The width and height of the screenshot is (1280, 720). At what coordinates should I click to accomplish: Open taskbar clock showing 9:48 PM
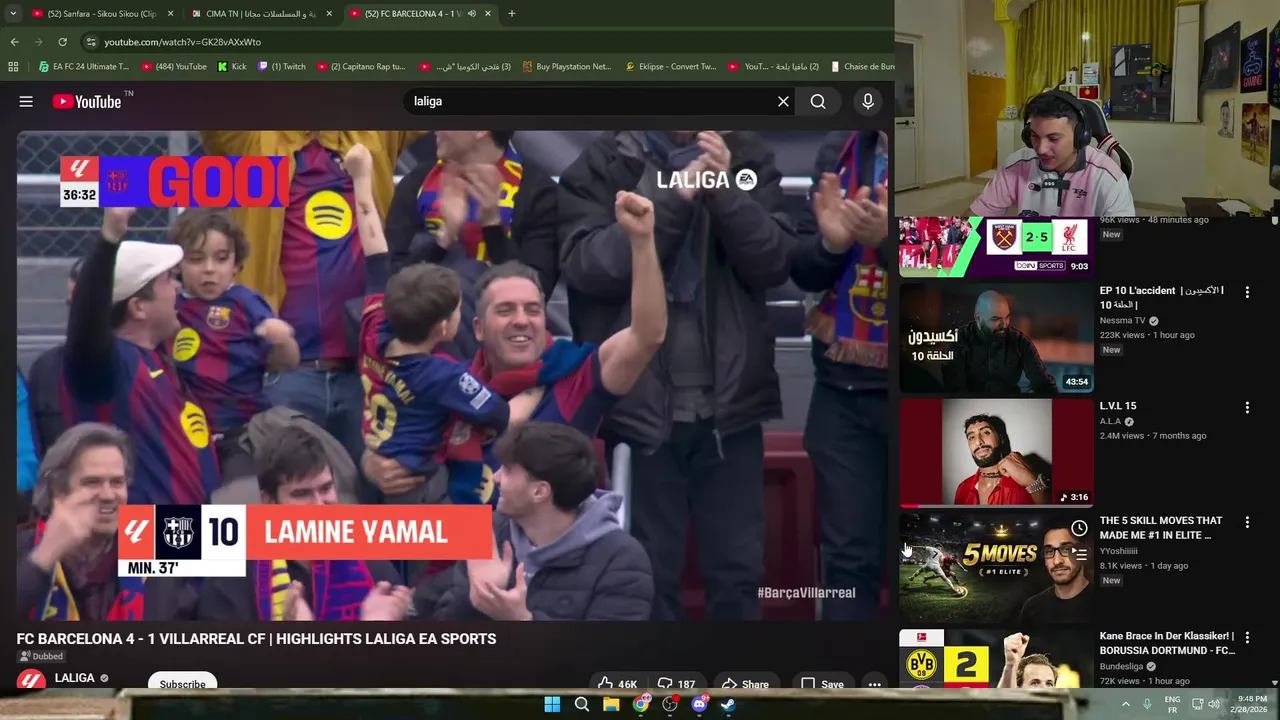1251,704
